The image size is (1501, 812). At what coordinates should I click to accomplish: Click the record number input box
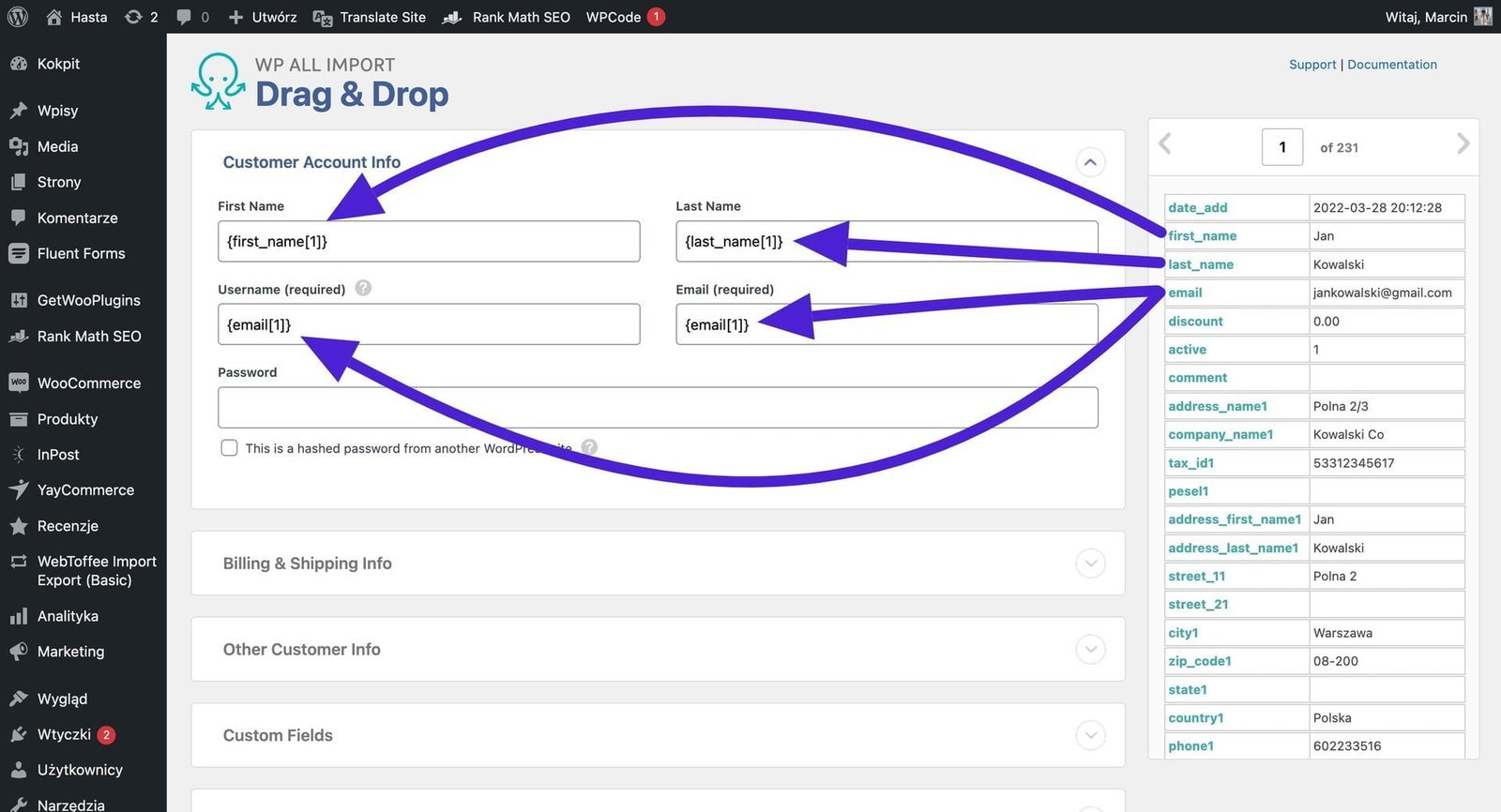(1281, 147)
